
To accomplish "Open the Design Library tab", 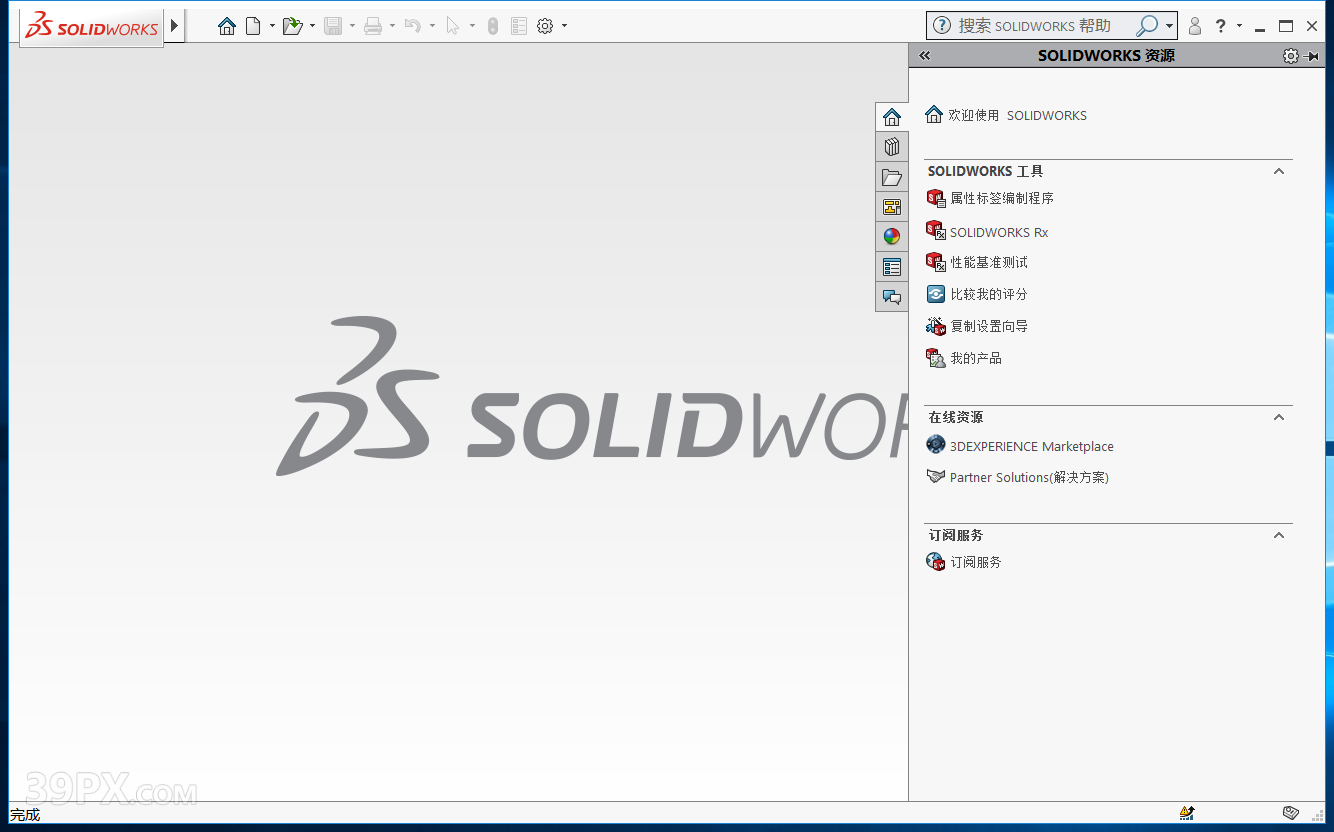I will 892,147.
